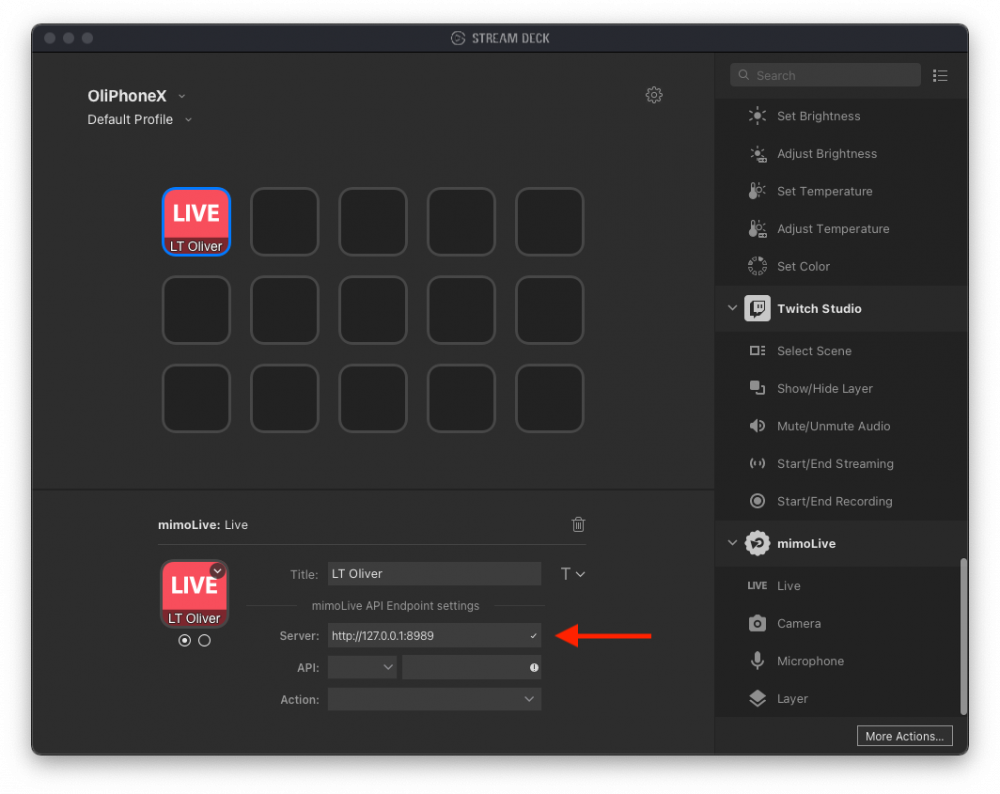
Task: Click the Start/End Streaming broadcast icon
Action: tap(757, 464)
